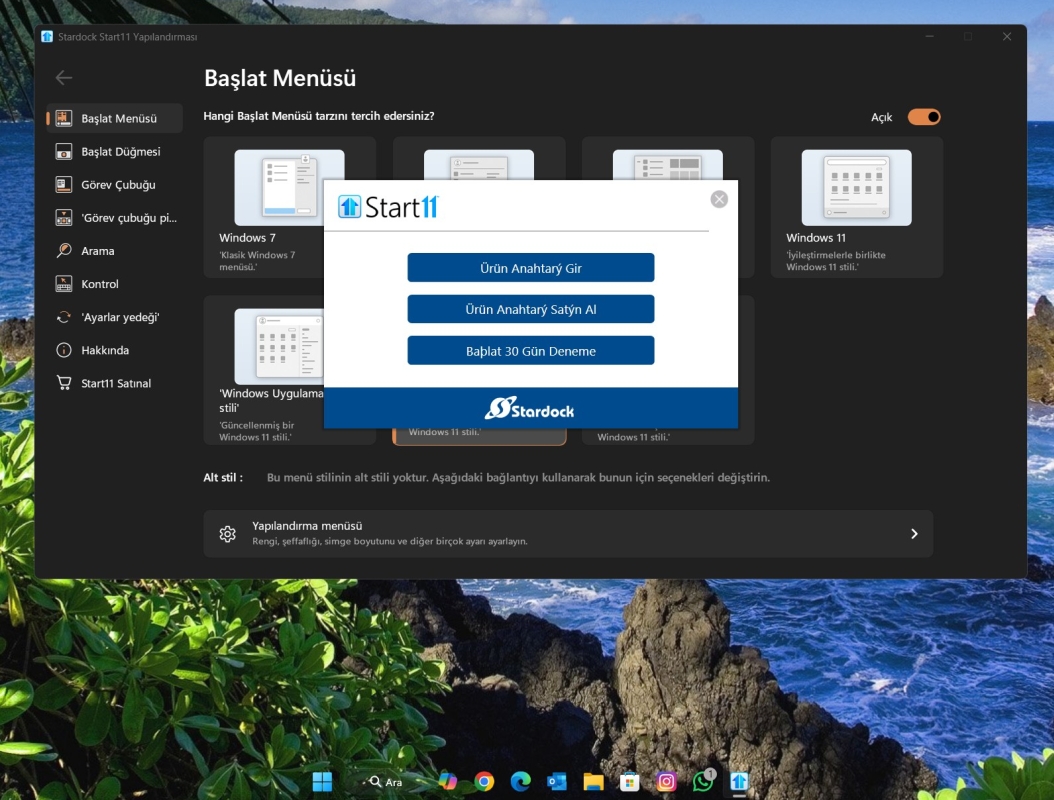Select the Arama sidebar item
Image resolution: width=1054 pixels, height=800 pixels.
[97, 251]
